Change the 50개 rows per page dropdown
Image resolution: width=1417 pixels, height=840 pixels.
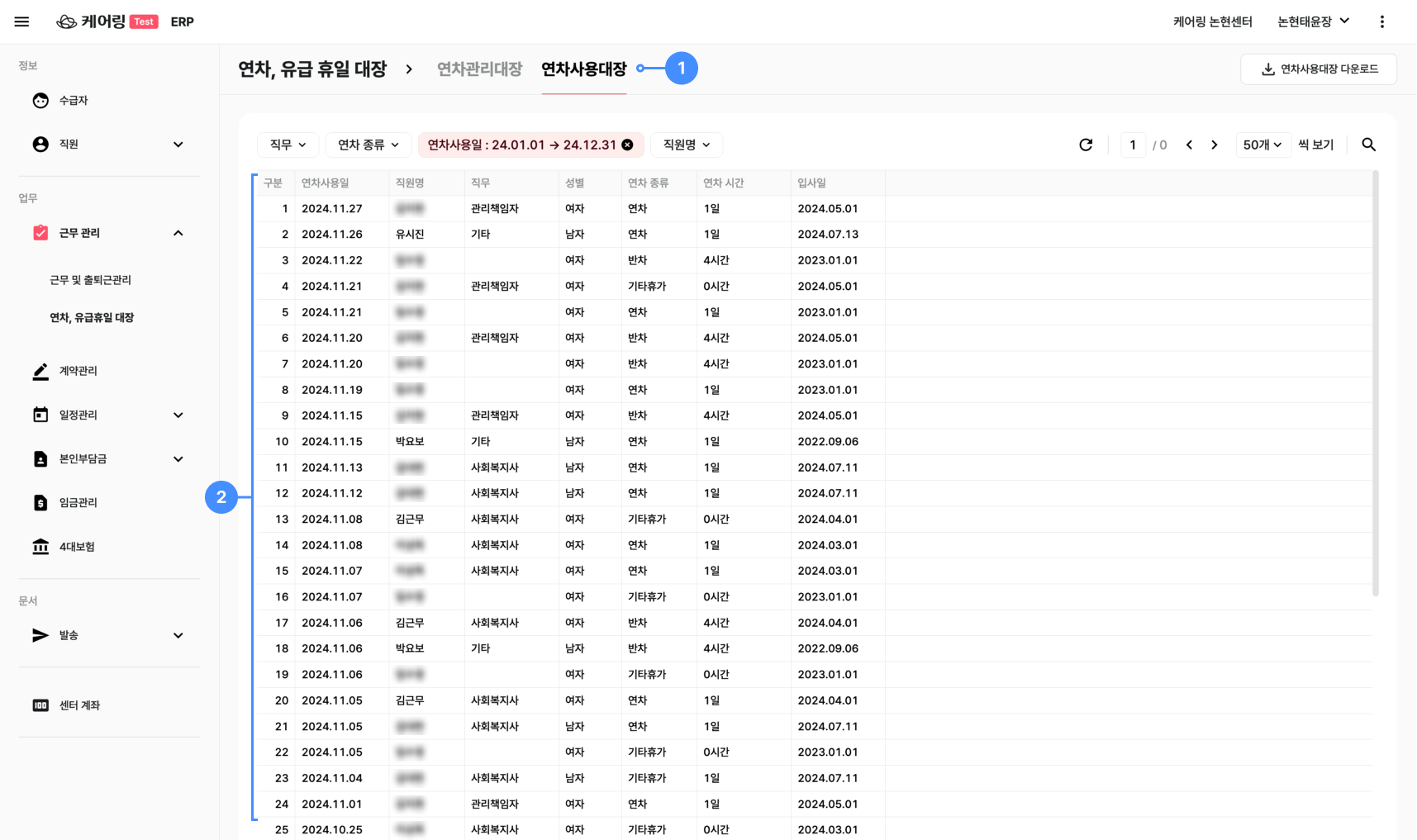point(1262,145)
